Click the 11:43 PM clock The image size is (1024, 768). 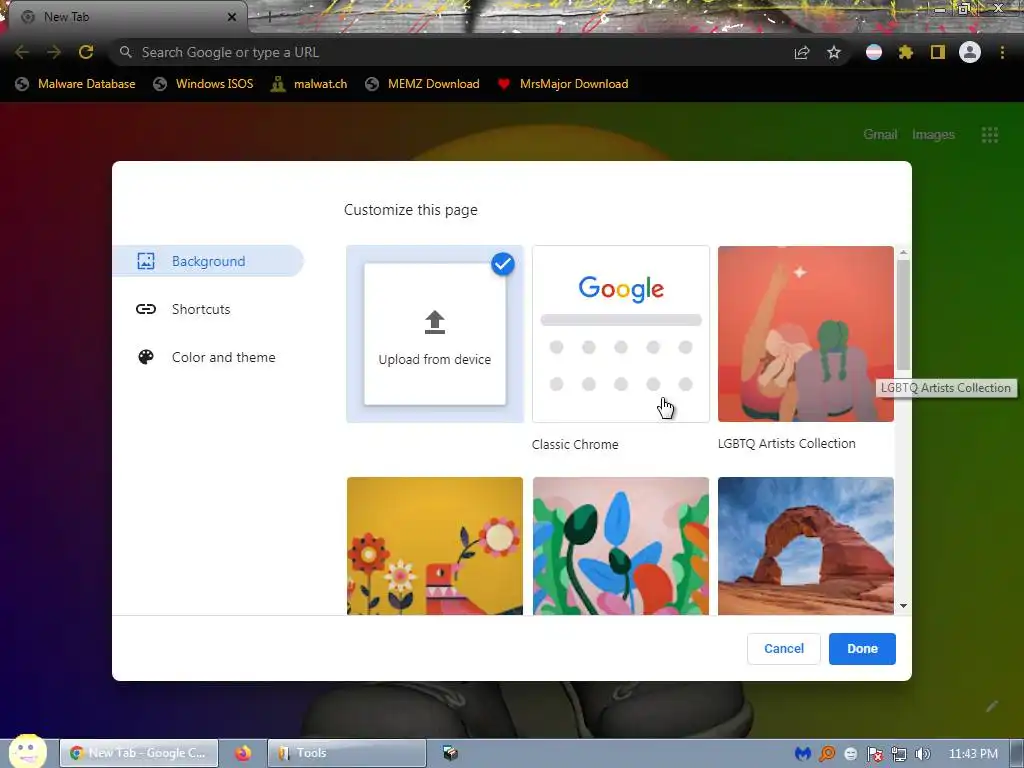click(x=973, y=754)
